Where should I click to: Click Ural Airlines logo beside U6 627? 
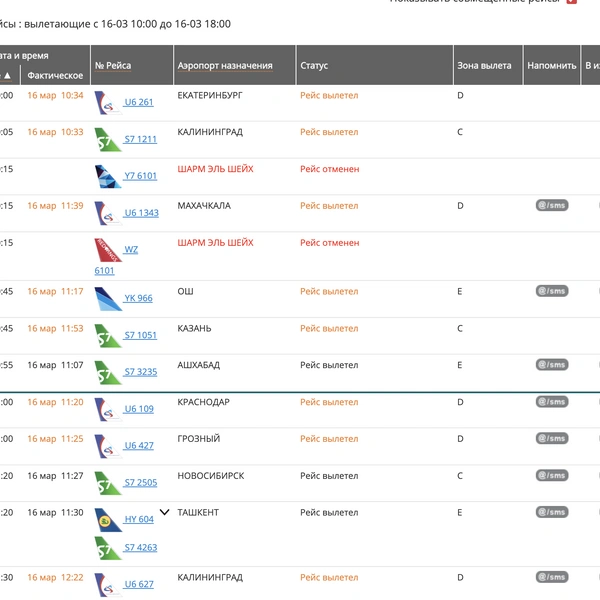tap(108, 585)
